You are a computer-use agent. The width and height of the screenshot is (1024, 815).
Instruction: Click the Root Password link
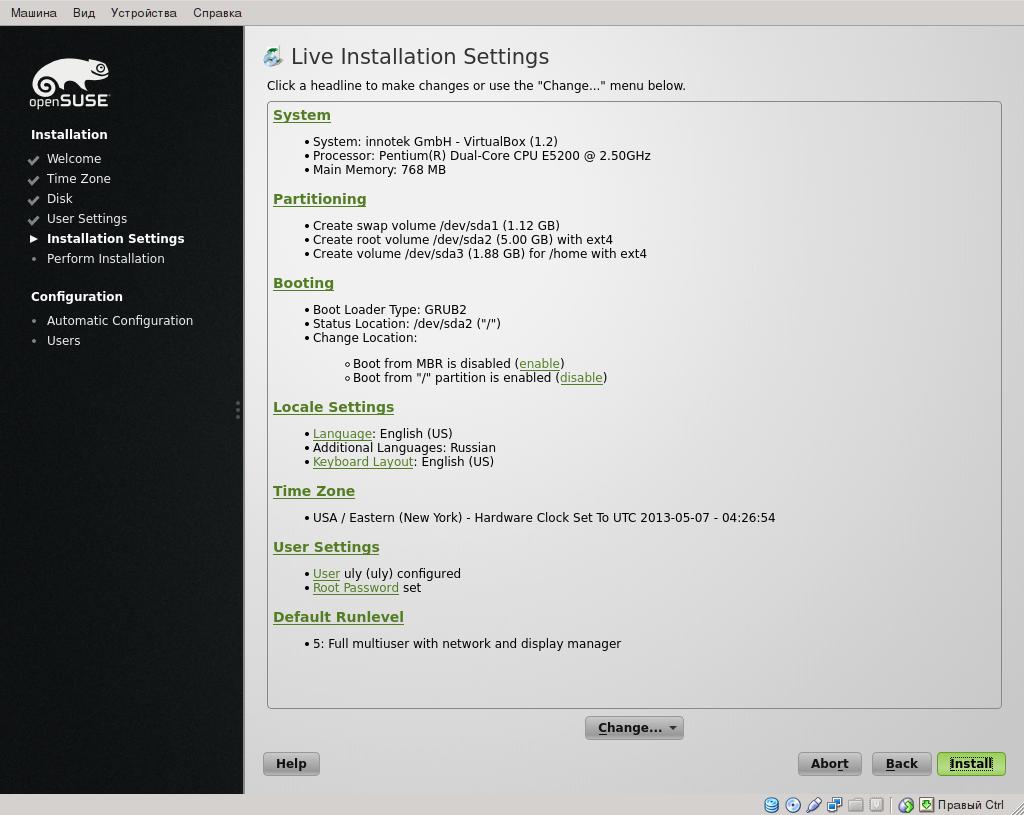click(x=356, y=588)
